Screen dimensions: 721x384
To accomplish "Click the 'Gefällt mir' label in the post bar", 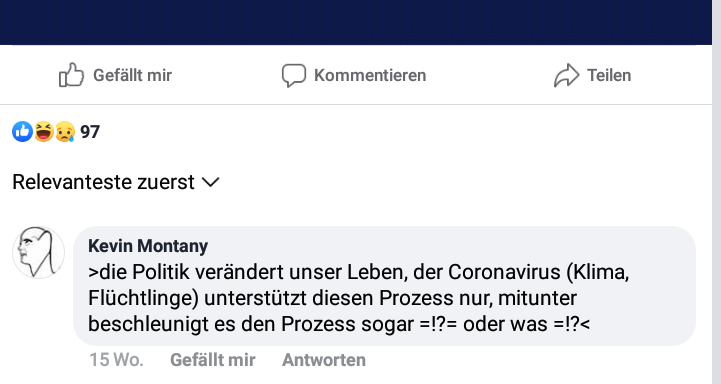I will (132, 75).
